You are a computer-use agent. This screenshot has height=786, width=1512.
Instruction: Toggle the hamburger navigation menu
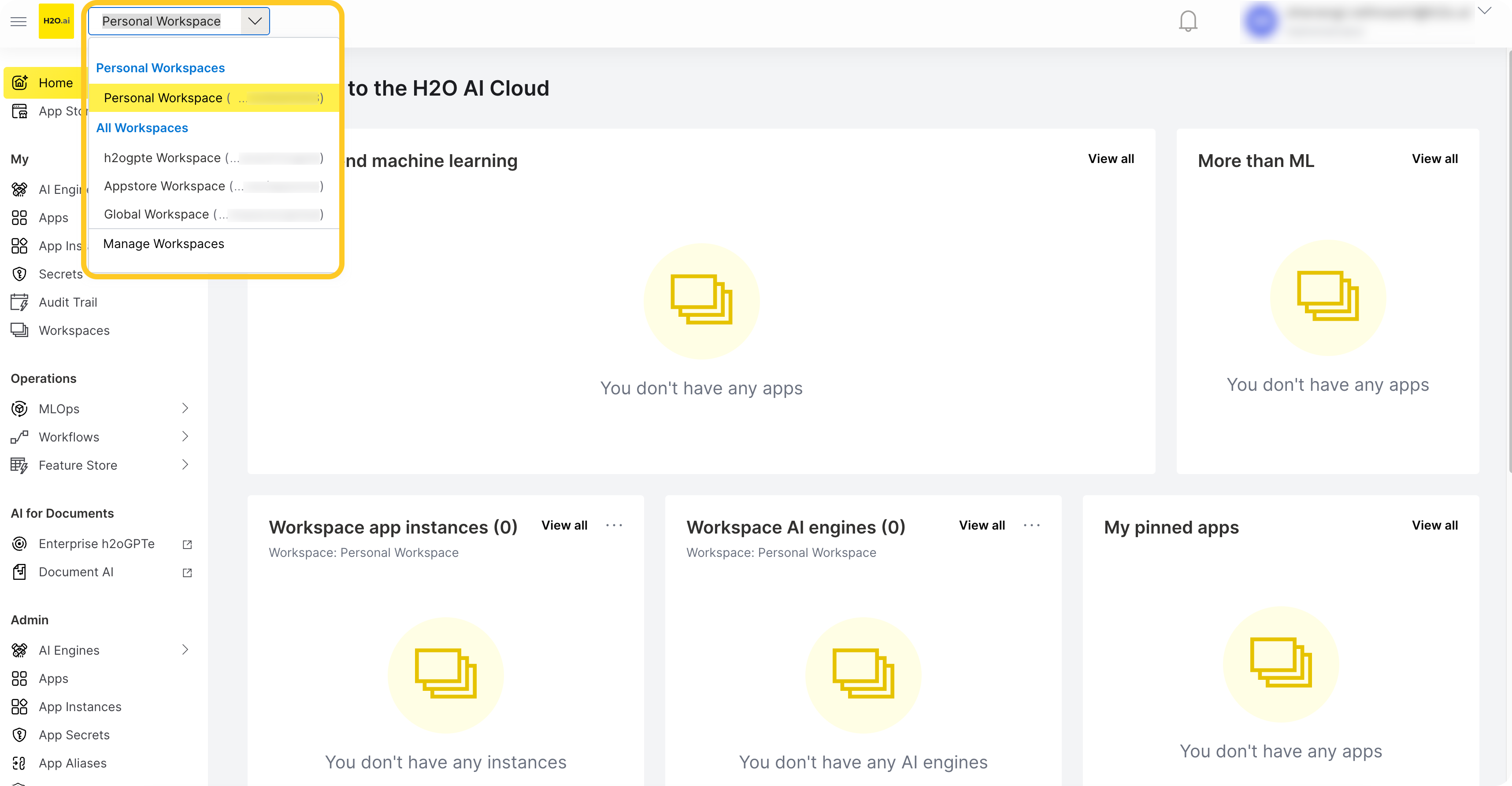[18, 22]
